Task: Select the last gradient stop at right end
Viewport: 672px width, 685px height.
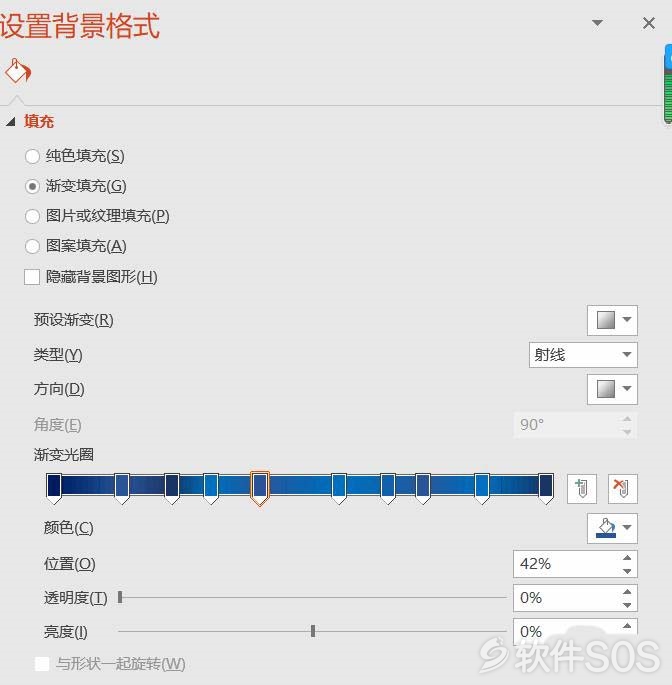Action: click(546, 488)
